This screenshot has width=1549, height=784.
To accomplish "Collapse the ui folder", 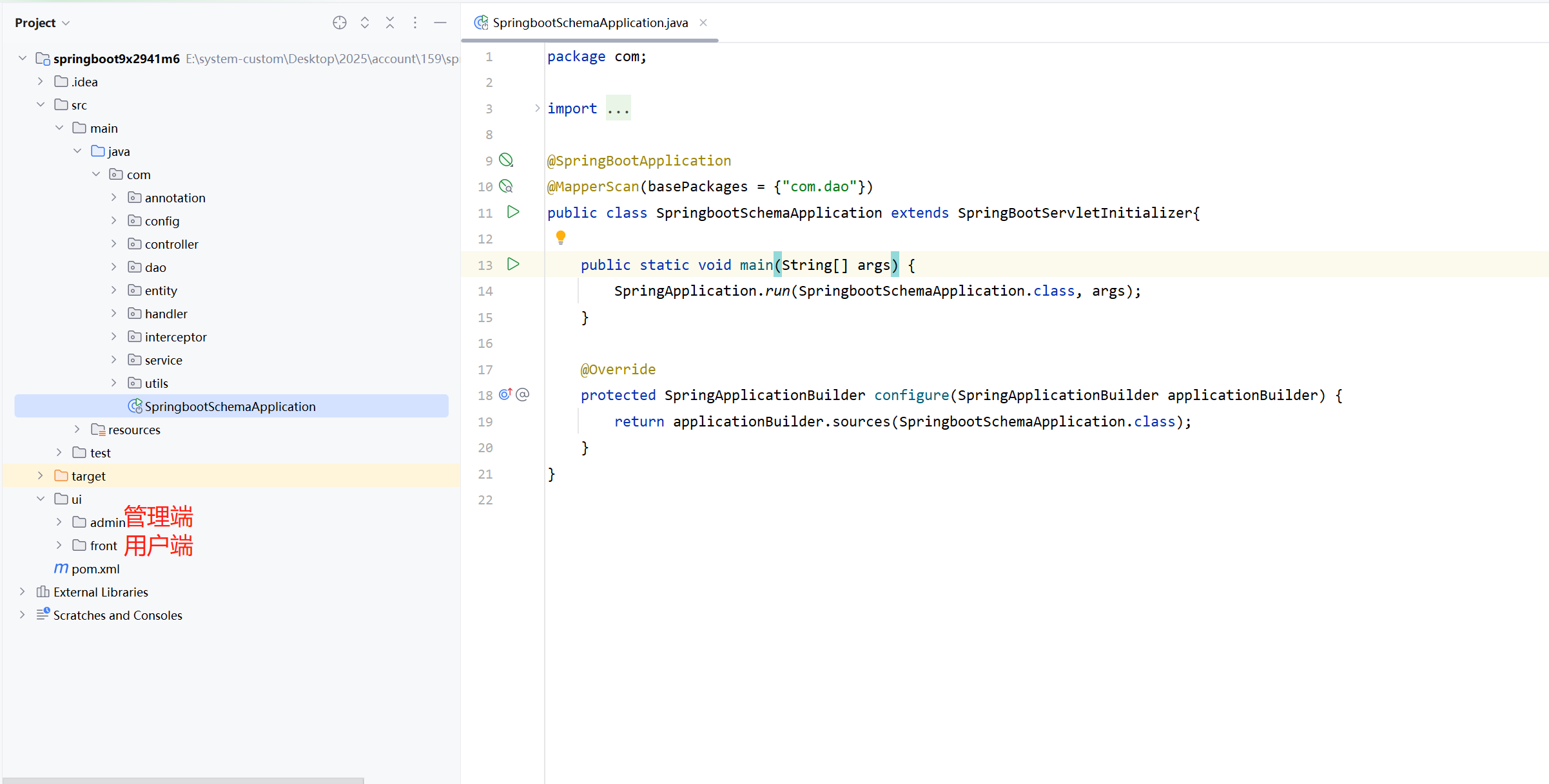I will pos(41,499).
